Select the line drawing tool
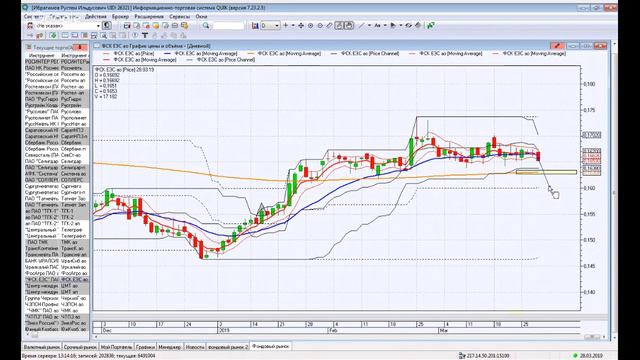640x360 pixels. click(x=361, y=26)
